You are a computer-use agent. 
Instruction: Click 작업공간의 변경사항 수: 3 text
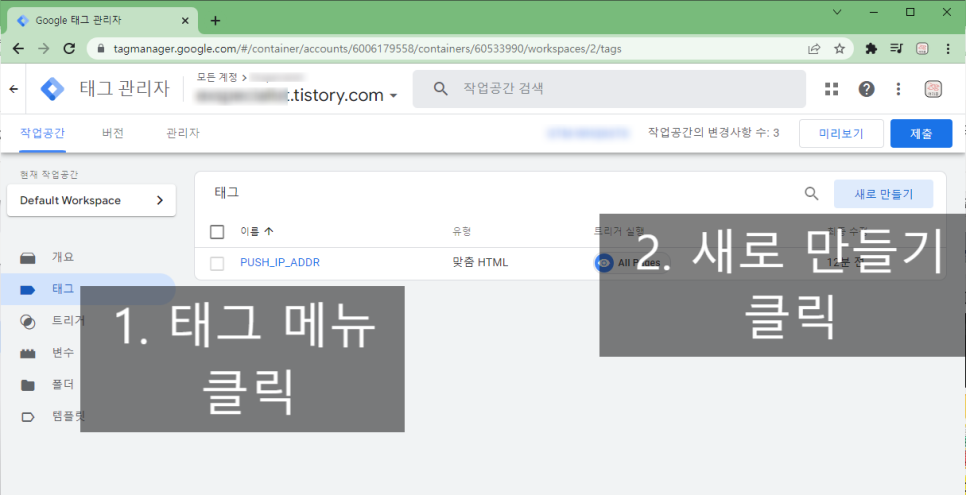point(713,132)
